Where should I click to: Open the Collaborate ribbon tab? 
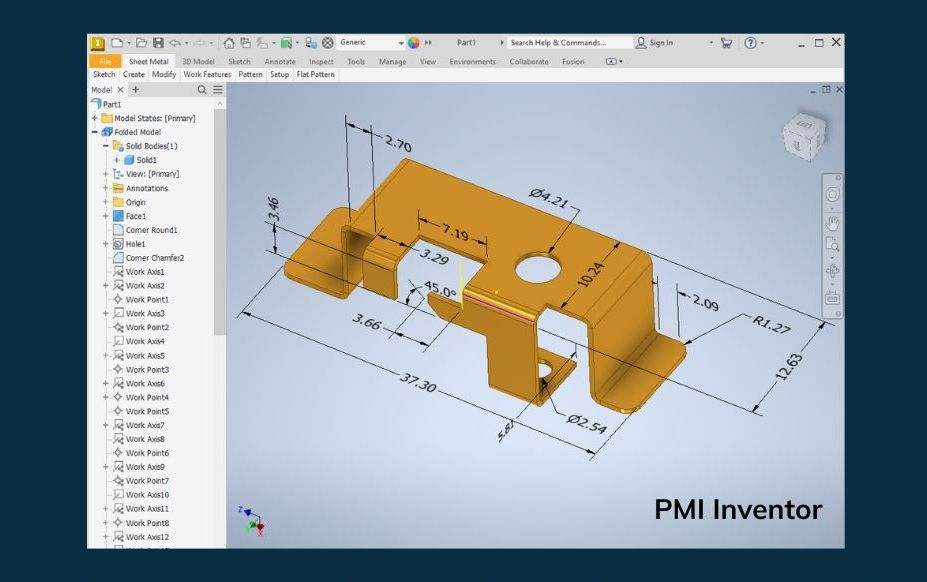click(529, 62)
